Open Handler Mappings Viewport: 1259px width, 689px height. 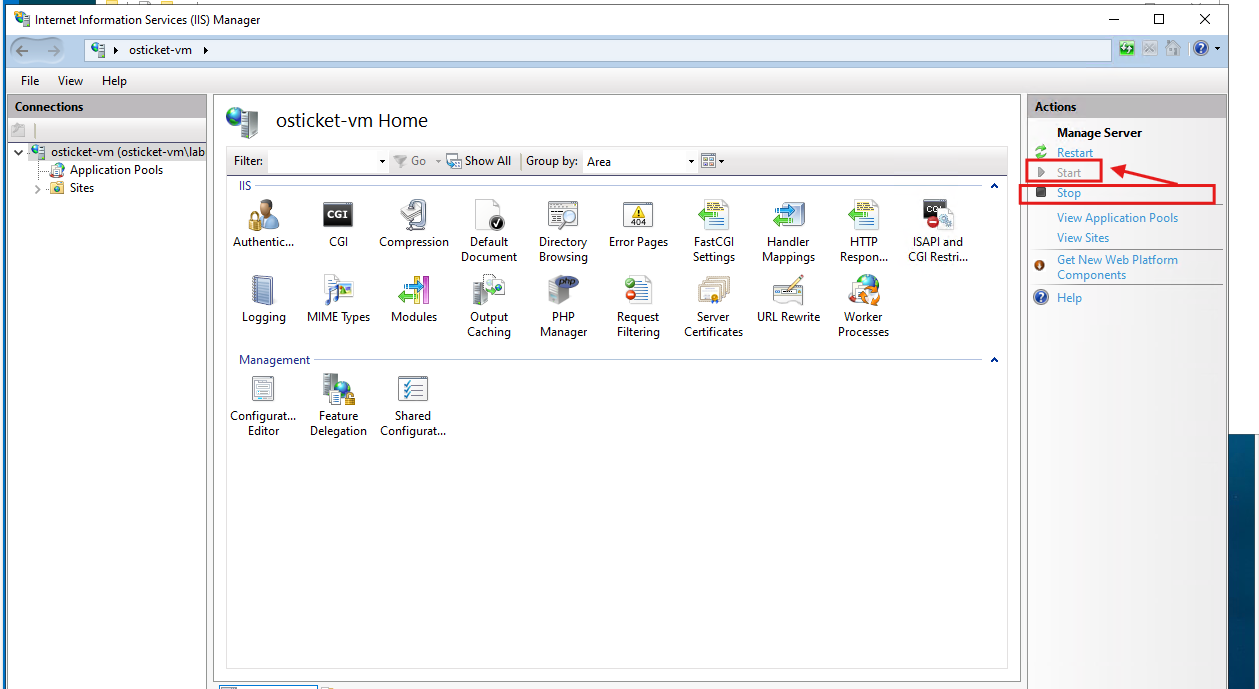click(788, 231)
